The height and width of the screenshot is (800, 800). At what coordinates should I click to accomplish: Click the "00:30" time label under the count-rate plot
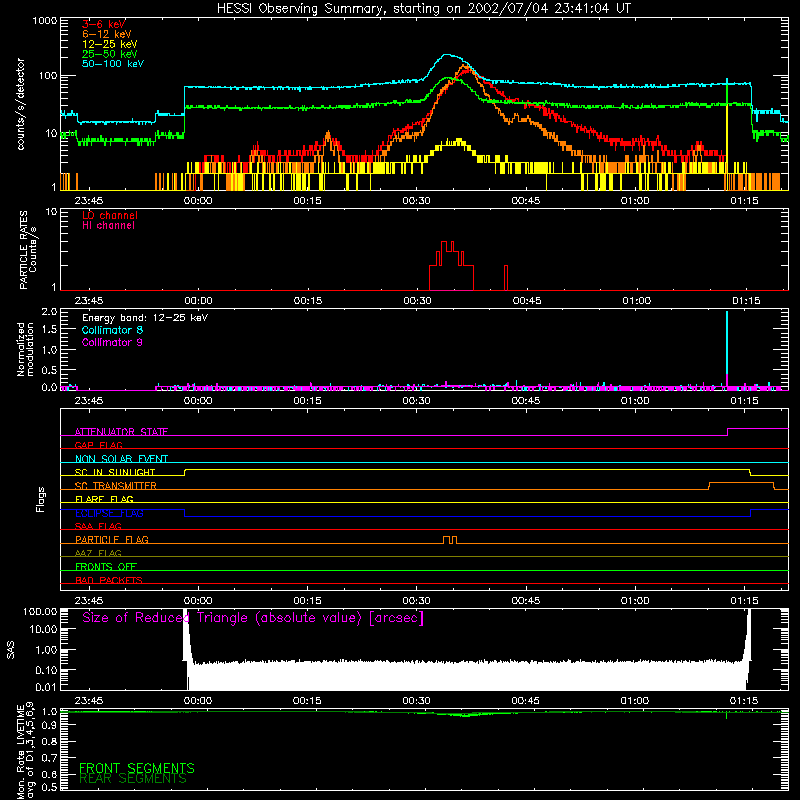click(416, 201)
